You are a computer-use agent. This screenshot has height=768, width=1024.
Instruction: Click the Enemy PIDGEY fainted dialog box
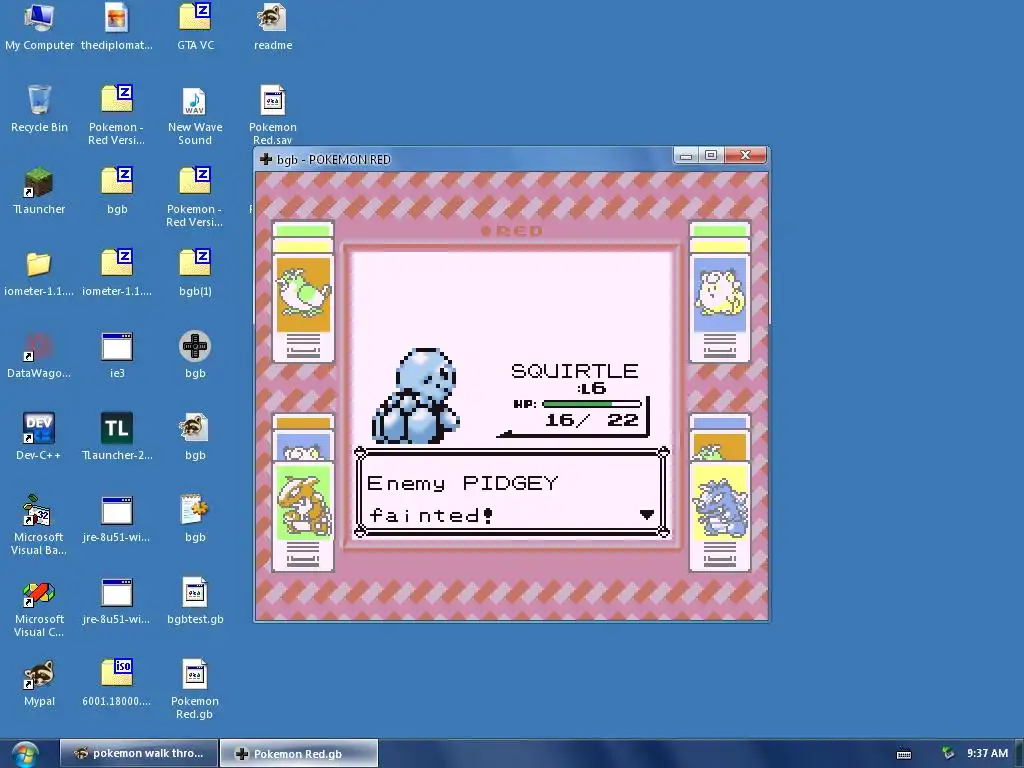pos(511,492)
